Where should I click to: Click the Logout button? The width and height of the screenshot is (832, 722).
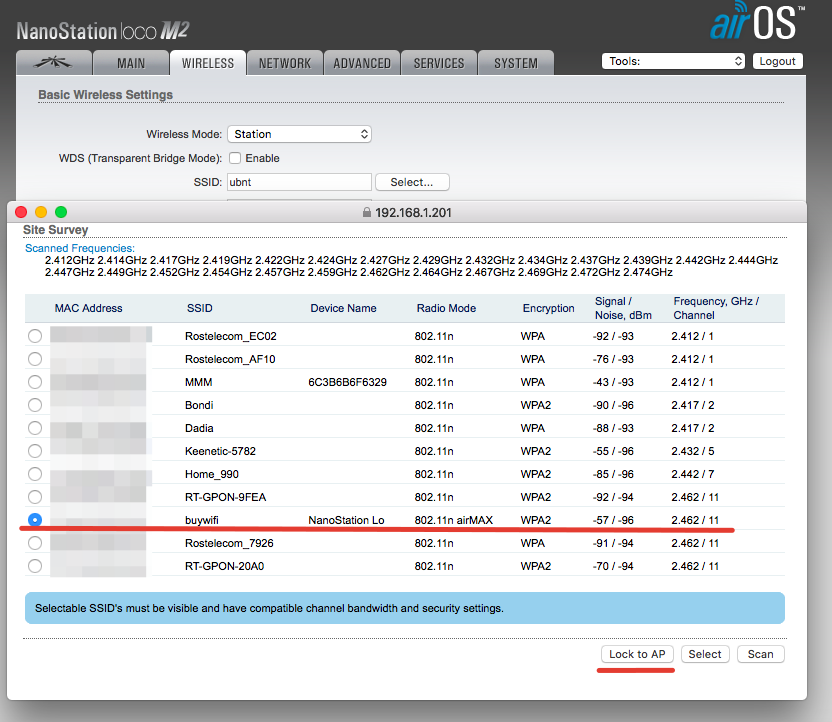777,61
